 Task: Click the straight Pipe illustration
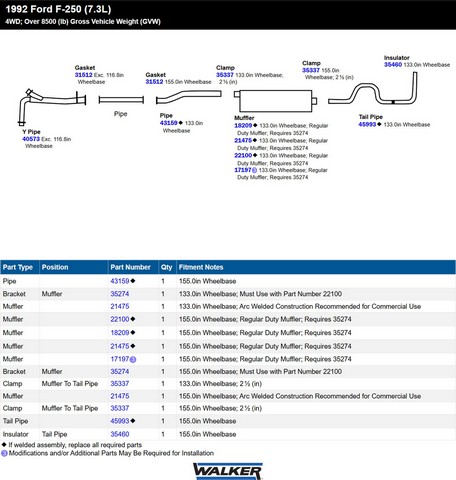point(121,100)
